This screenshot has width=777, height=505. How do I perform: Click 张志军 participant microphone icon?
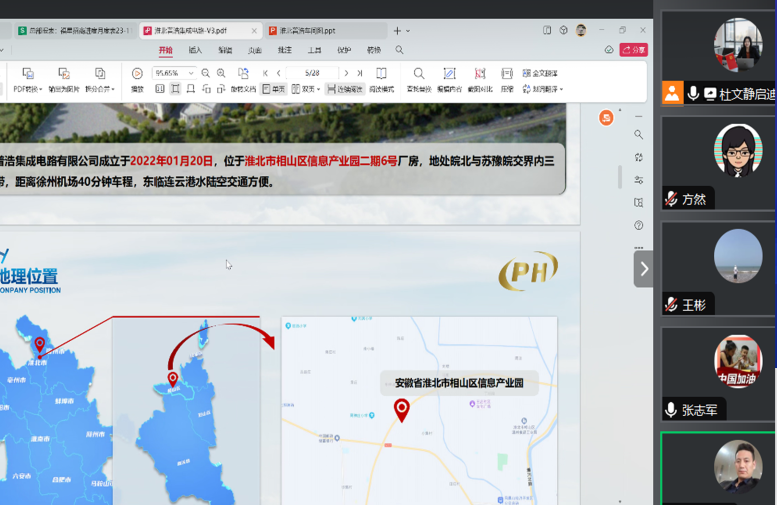click(671, 410)
